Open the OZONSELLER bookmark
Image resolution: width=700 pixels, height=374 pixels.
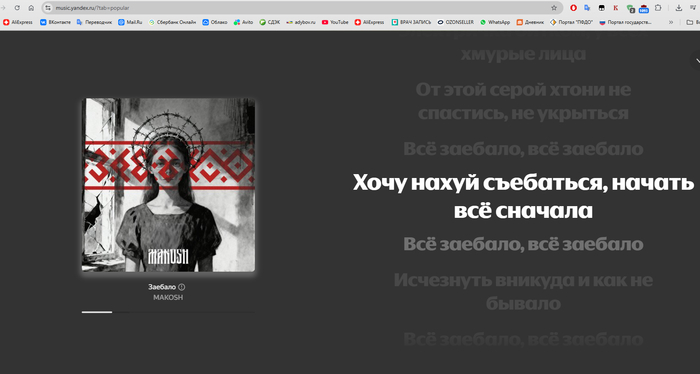tap(455, 22)
